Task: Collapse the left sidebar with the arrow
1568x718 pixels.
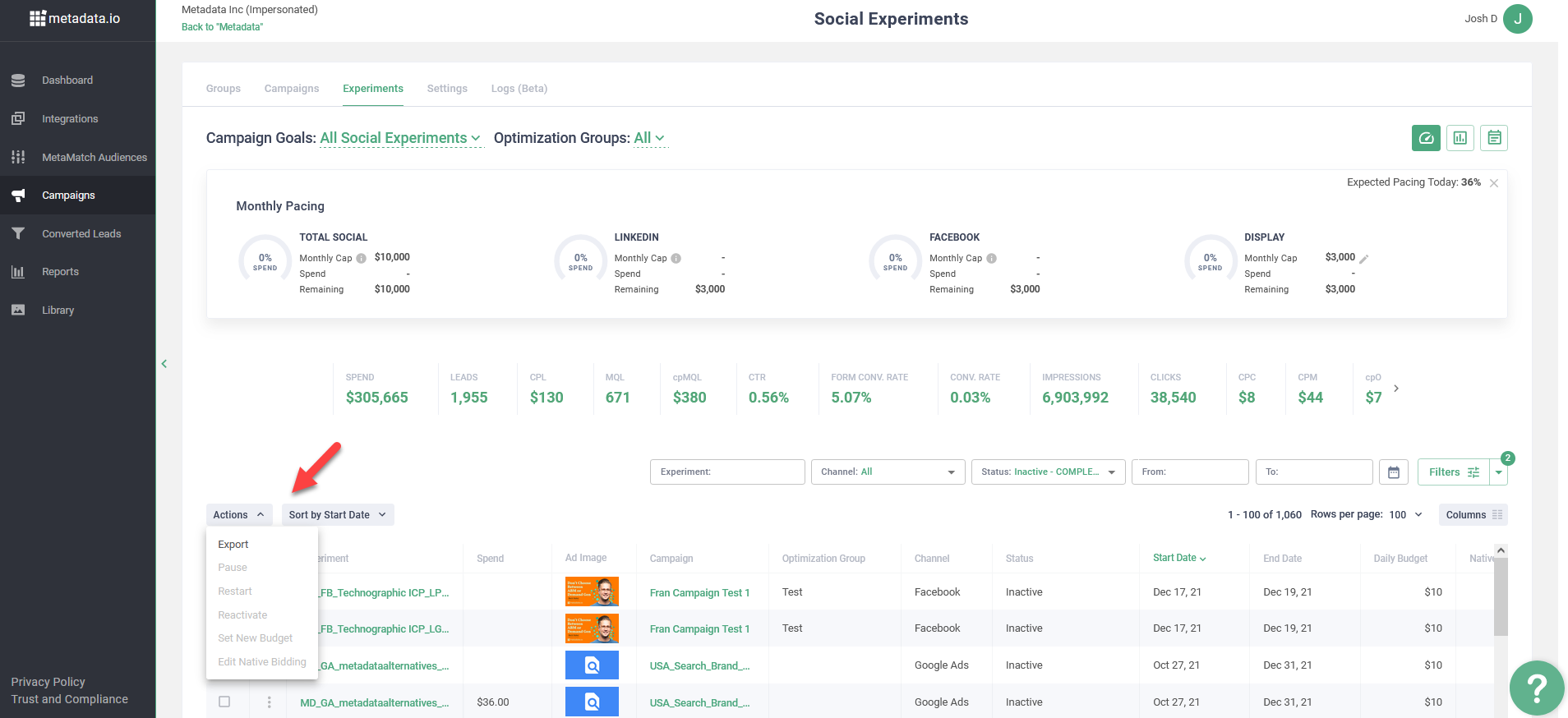Action: pos(164,364)
